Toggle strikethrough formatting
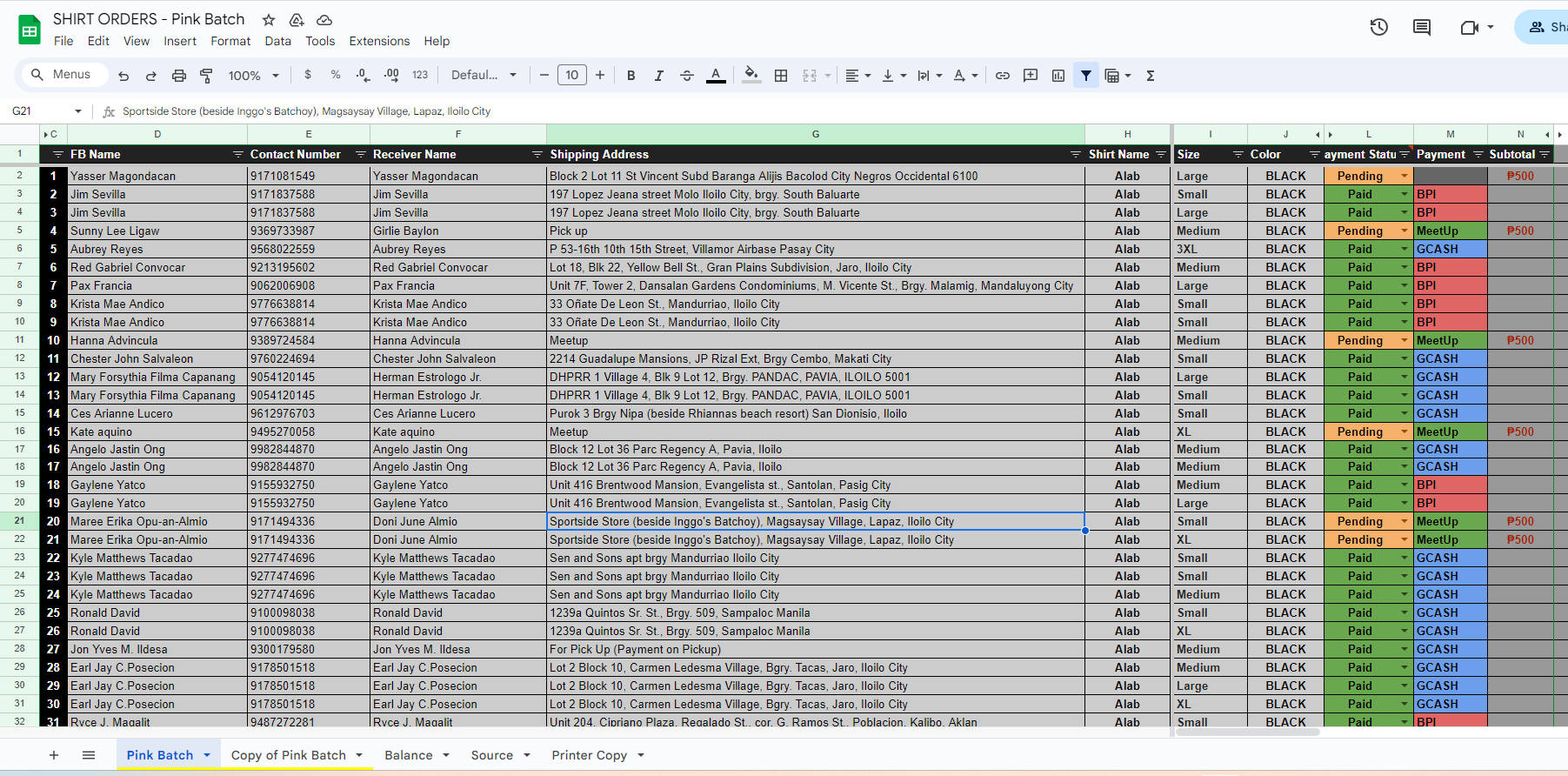1568x776 pixels. pos(687,76)
